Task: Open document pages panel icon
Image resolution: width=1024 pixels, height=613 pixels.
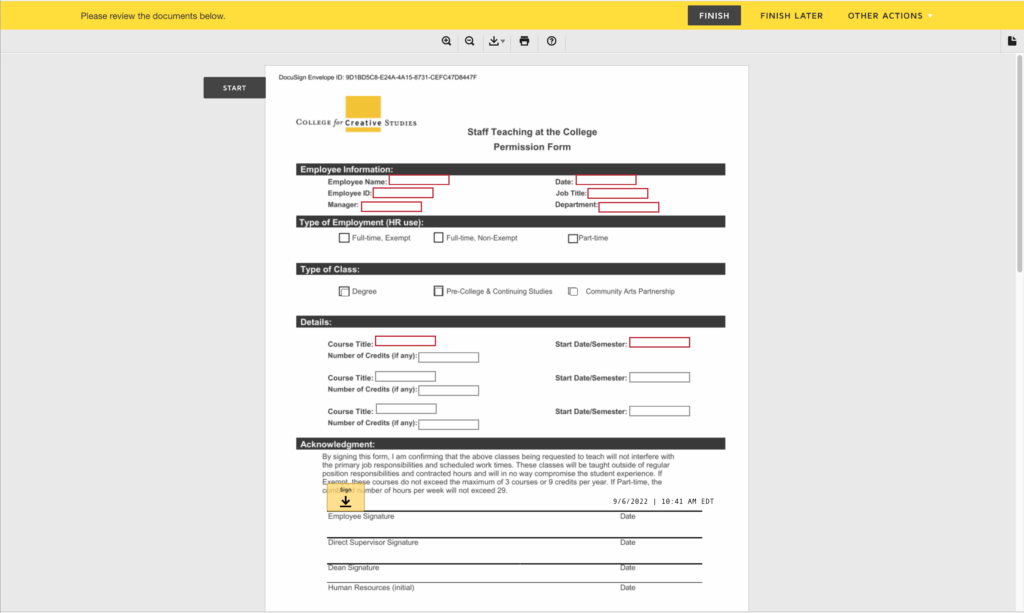Action: click(1011, 41)
